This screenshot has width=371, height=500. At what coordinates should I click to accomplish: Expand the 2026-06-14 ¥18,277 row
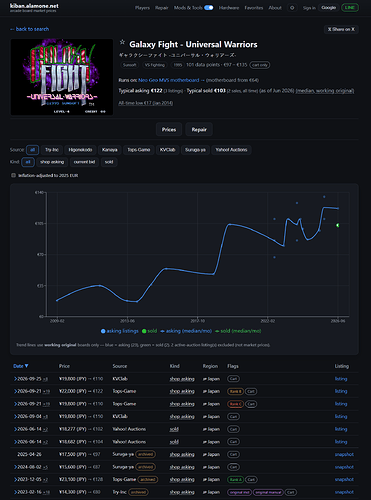coord(15,429)
